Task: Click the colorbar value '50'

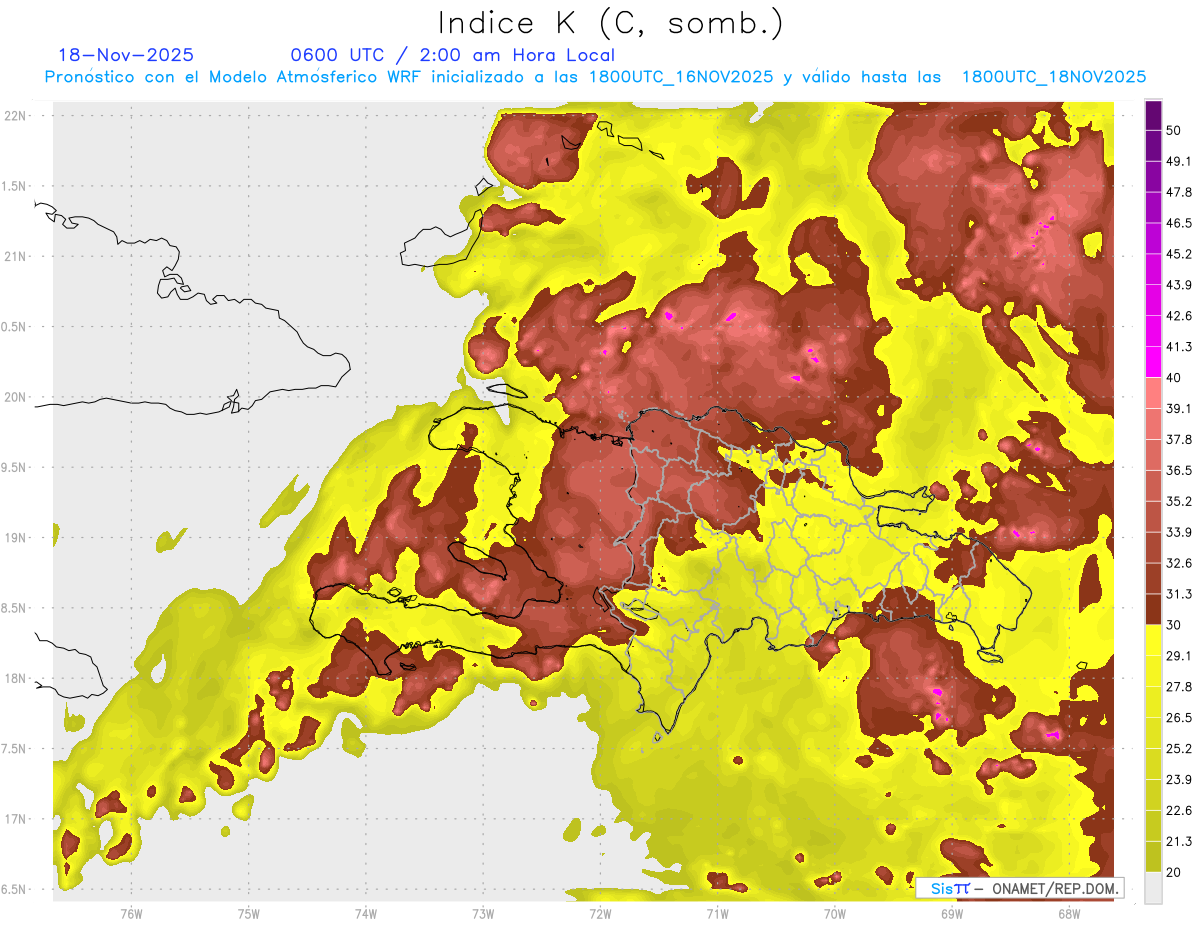Action: point(1174,130)
